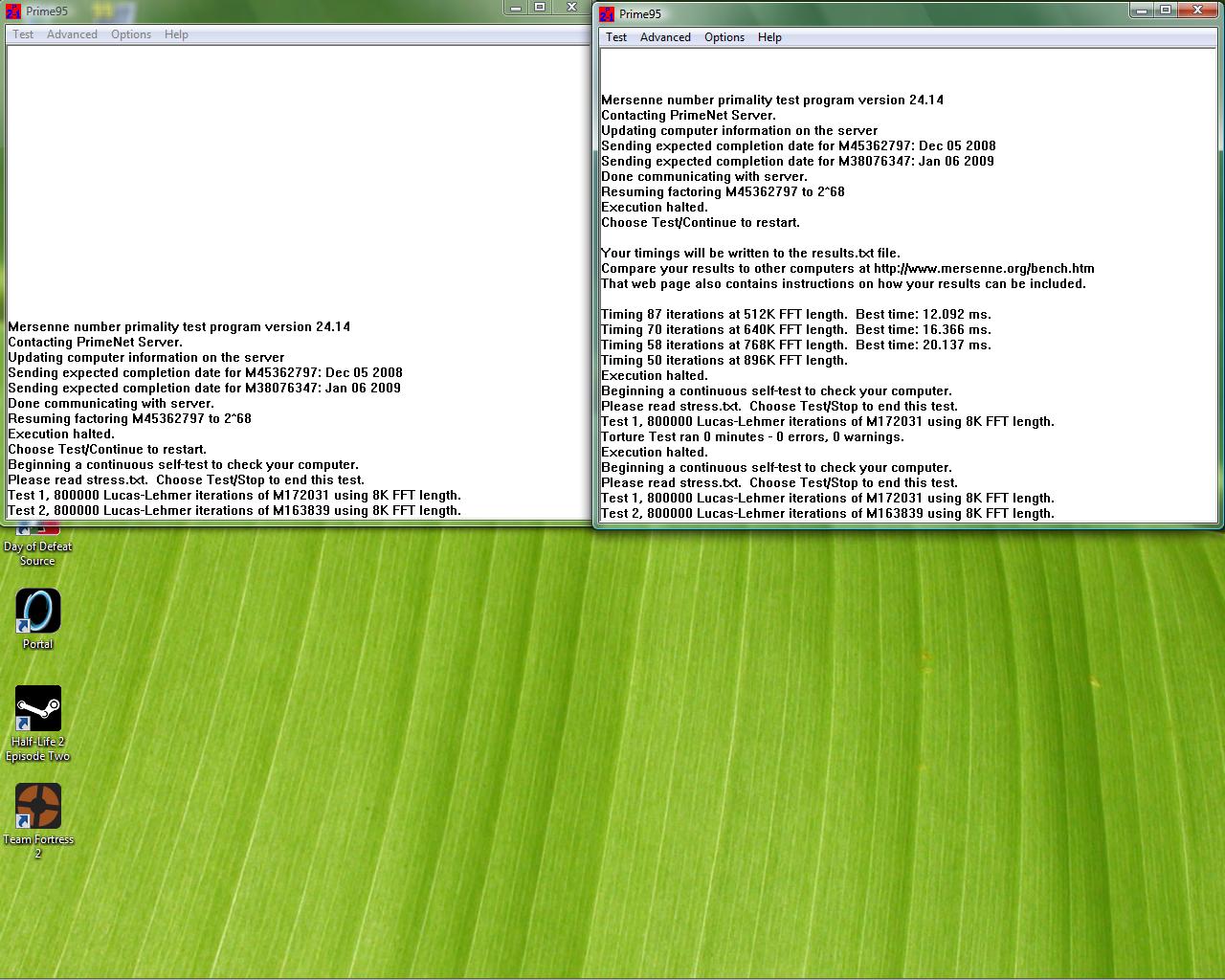Viewport: 1225px width, 980px height.
Task: Click 'Best time: 20.137 ms.' timing line
Action: coord(796,345)
